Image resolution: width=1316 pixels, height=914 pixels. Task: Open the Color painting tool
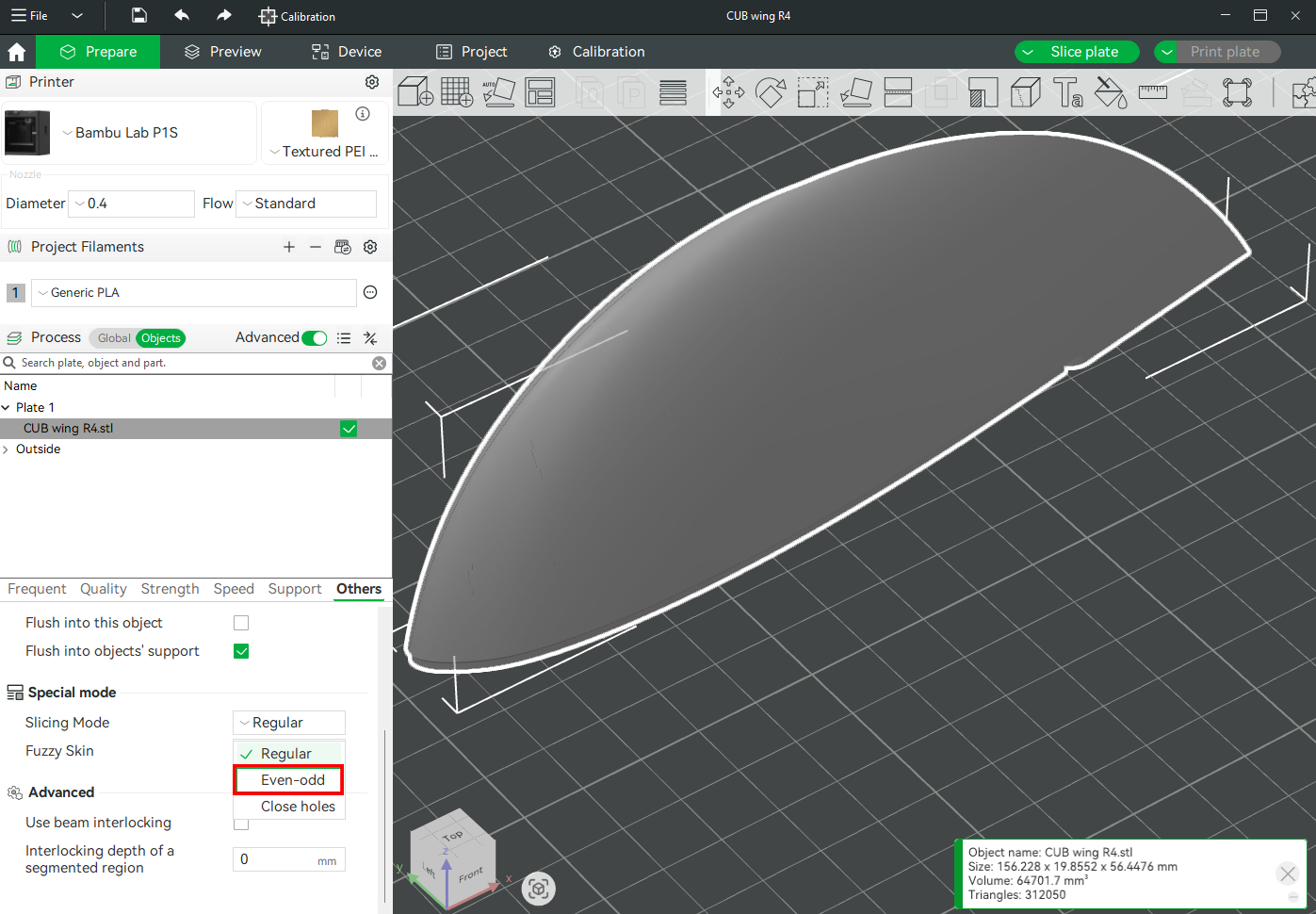point(1111,92)
